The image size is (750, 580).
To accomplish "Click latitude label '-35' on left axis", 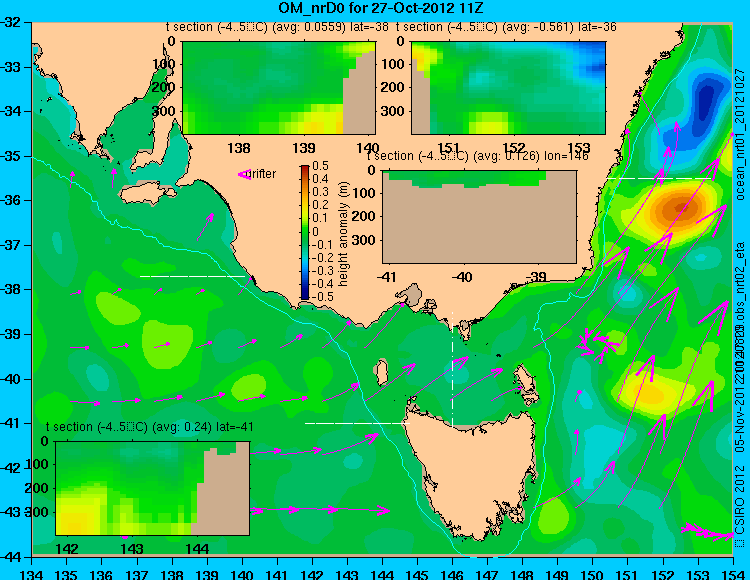I will point(11,156).
